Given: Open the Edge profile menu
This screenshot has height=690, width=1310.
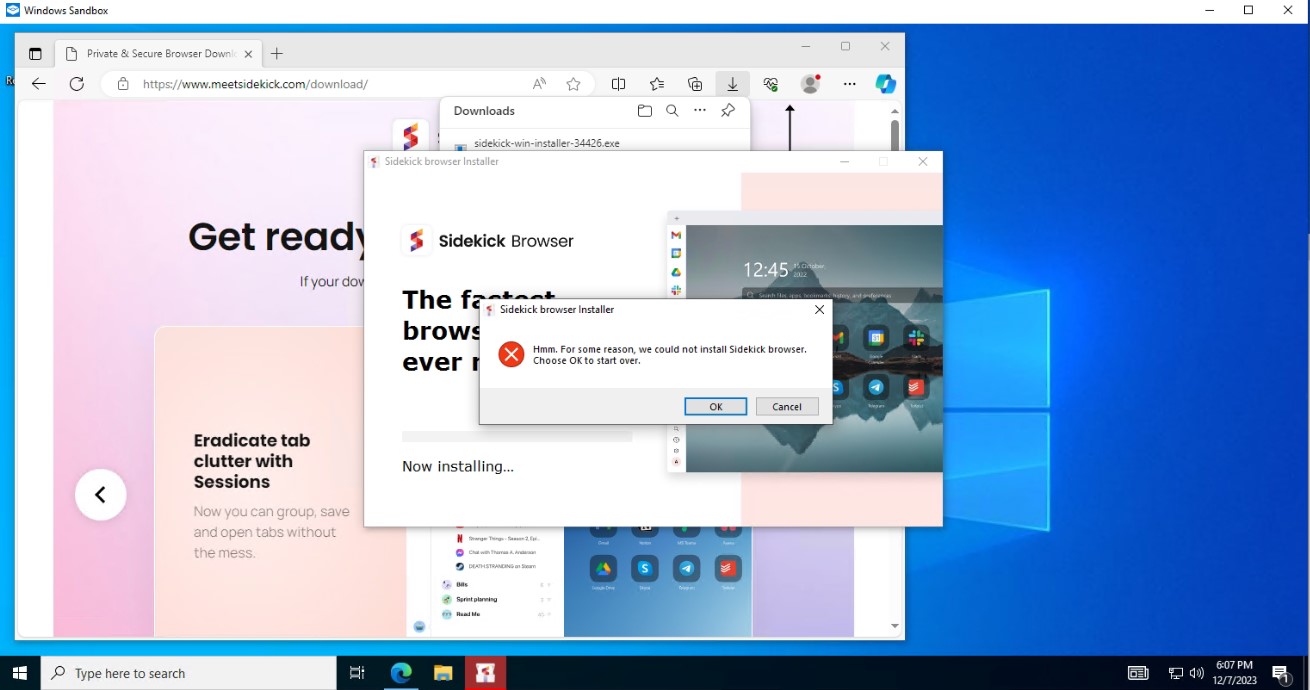Looking at the screenshot, I should click(811, 84).
